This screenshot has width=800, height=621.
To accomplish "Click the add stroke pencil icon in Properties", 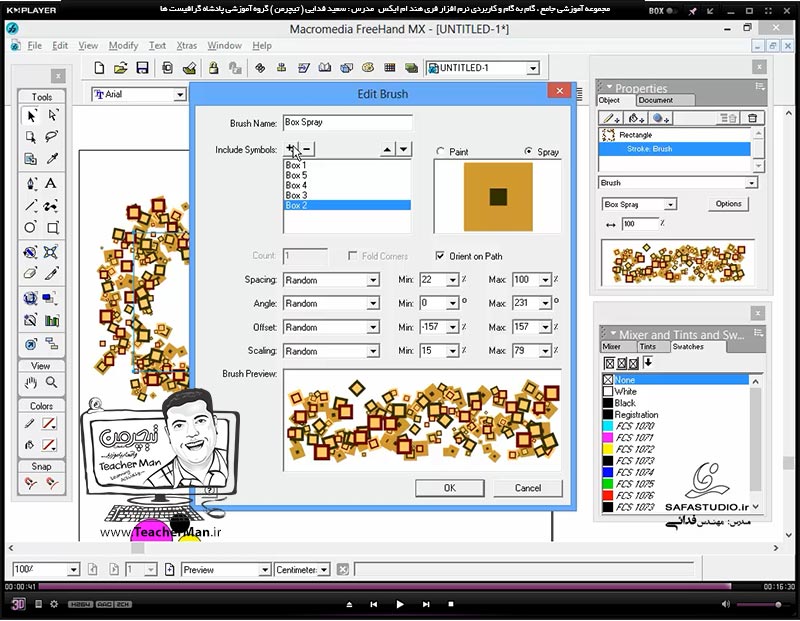I will pos(611,118).
